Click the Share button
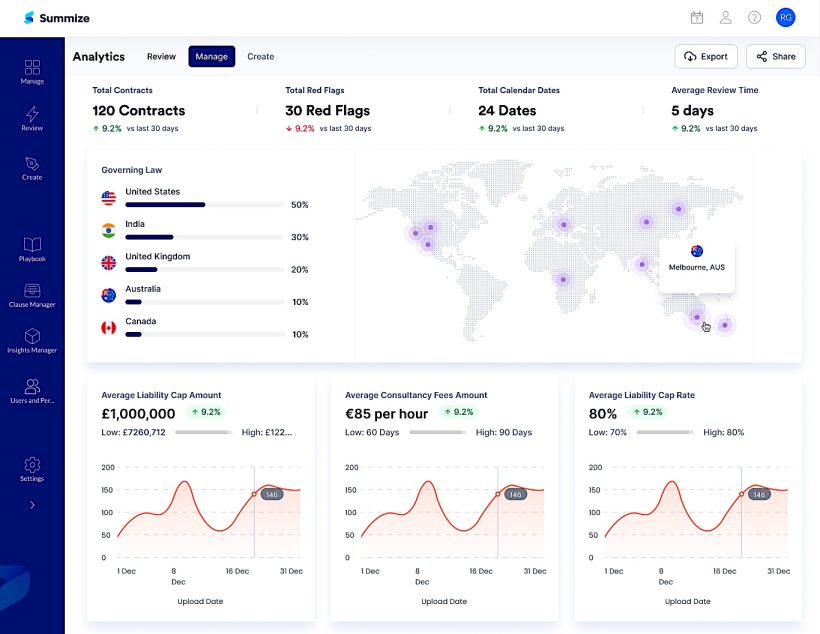This screenshot has height=634, width=820. pyautogui.click(x=775, y=56)
